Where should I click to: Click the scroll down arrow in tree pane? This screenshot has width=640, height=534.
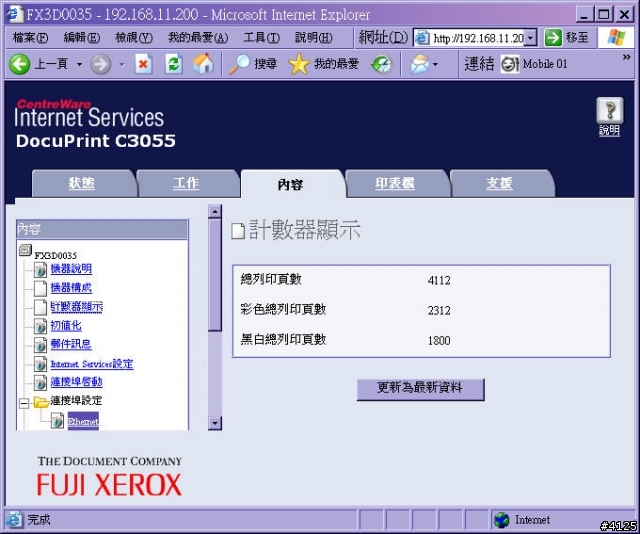215,423
